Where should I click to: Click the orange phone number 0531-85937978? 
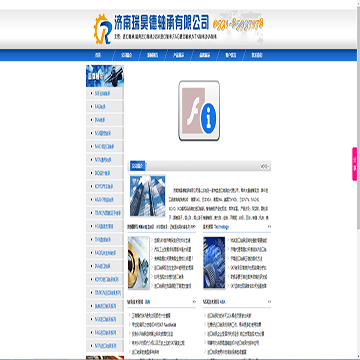pos(238,24)
